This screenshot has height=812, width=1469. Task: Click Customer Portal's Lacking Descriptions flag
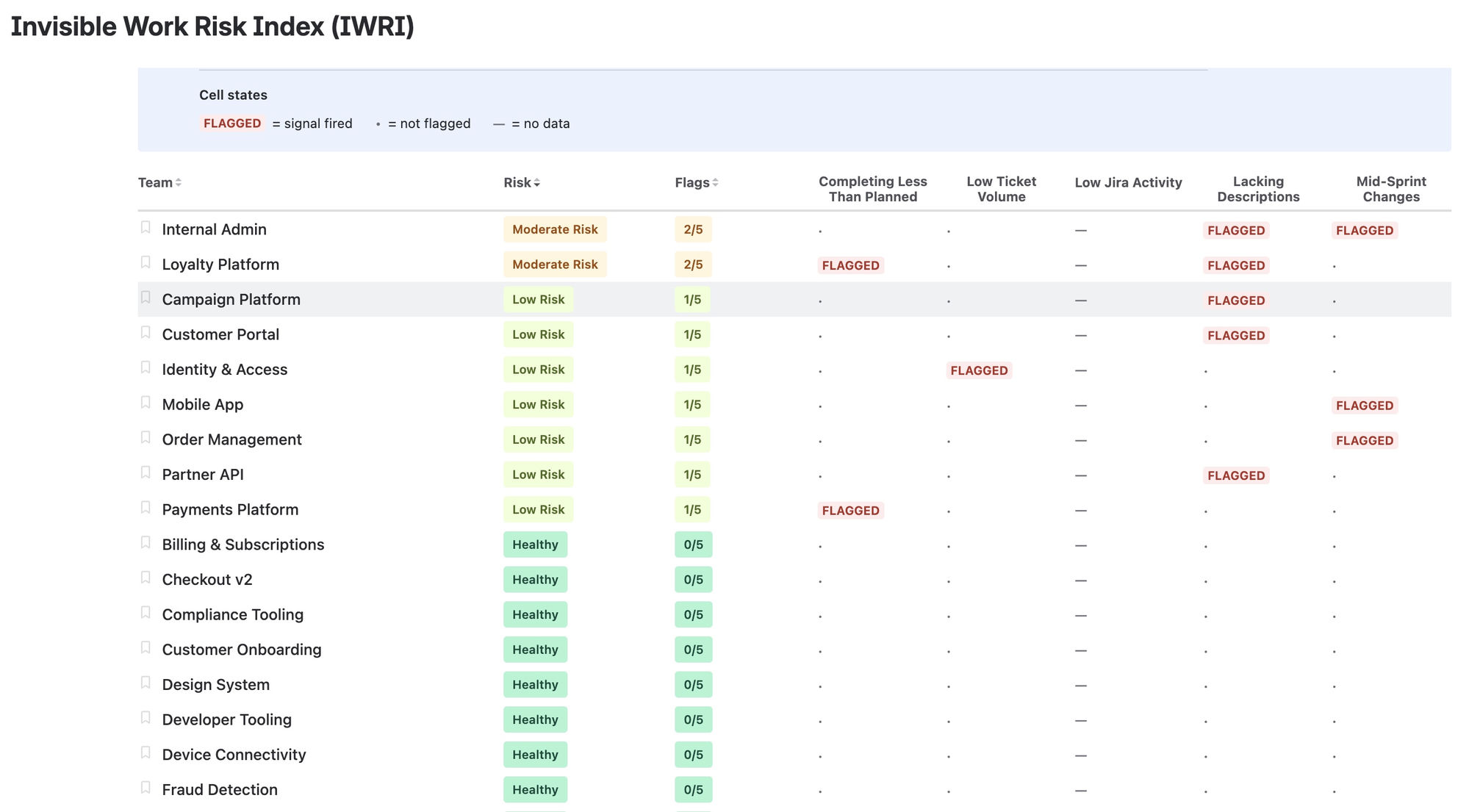click(1236, 335)
